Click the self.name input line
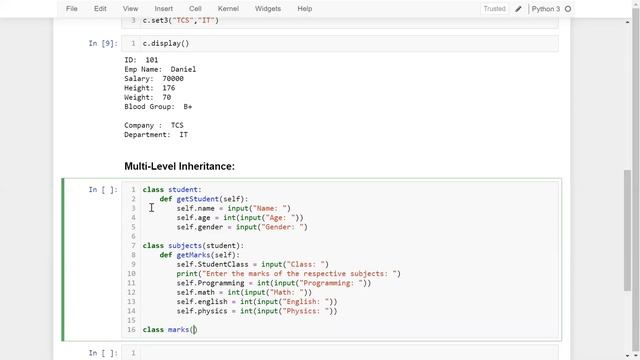 [233, 209]
